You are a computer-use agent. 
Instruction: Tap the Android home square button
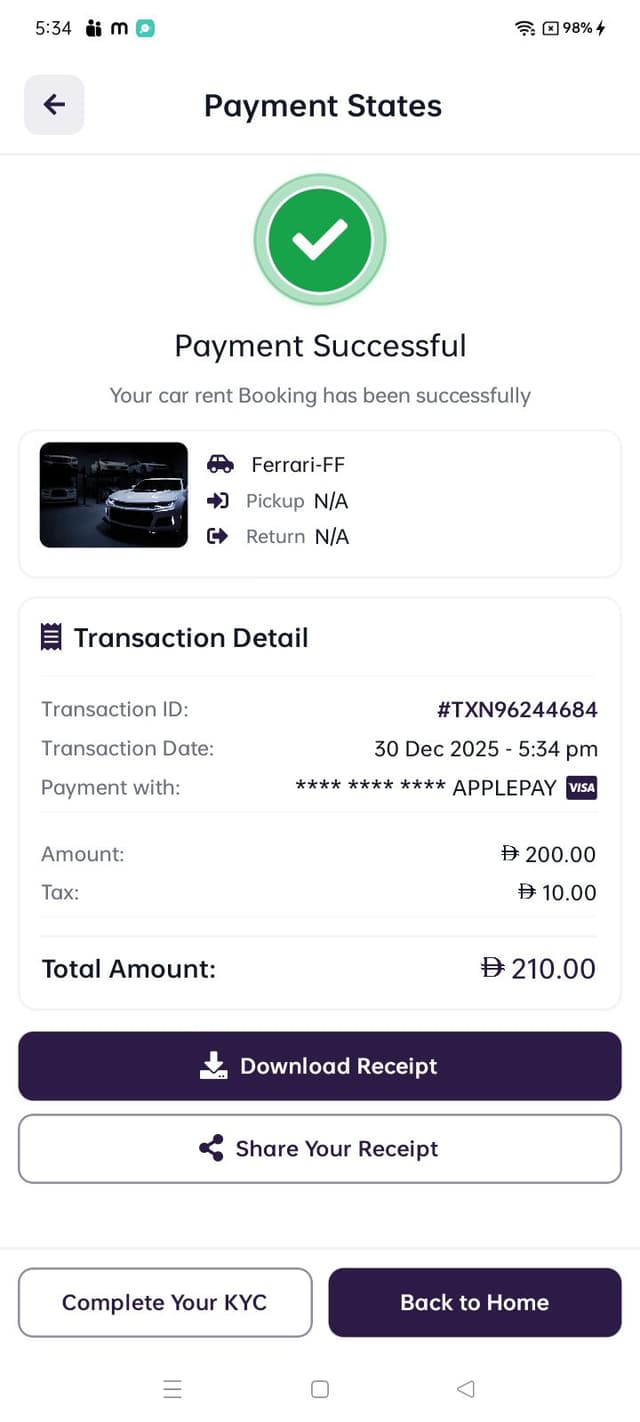coord(320,1389)
